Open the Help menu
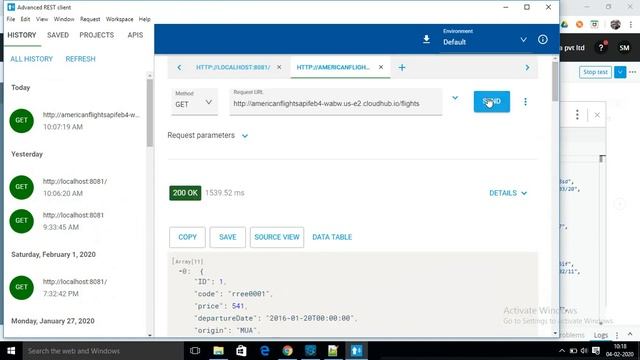 click(144, 19)
